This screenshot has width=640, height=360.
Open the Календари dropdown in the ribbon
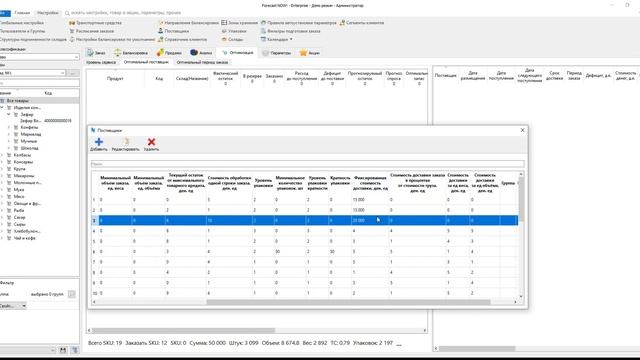(x=277, y=40)
